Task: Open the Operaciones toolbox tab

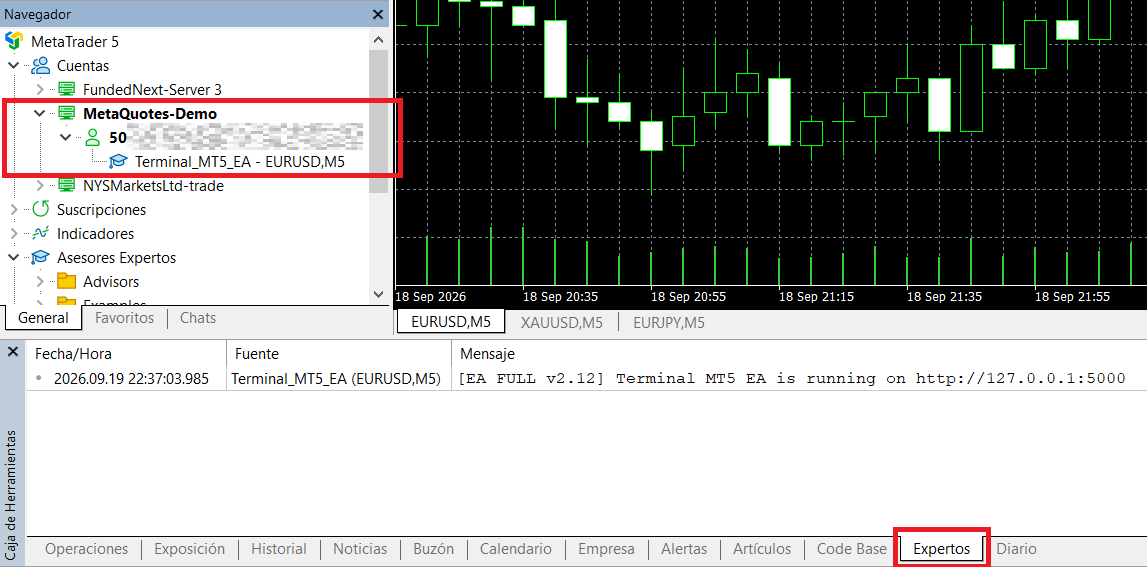Action: (86, 549)
